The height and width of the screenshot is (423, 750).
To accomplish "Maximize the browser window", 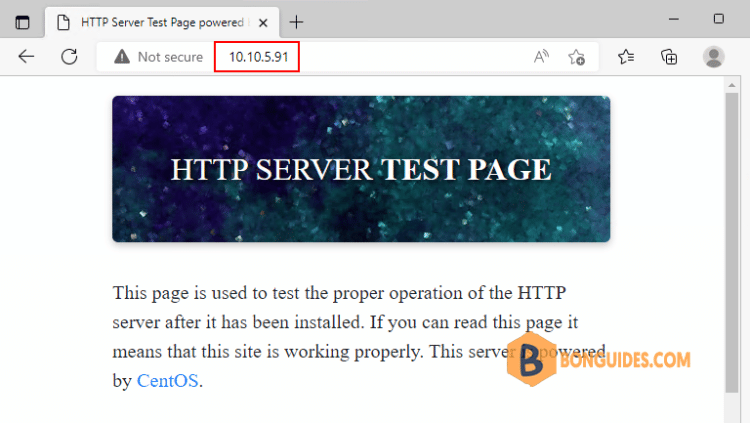I will [718, 19].
